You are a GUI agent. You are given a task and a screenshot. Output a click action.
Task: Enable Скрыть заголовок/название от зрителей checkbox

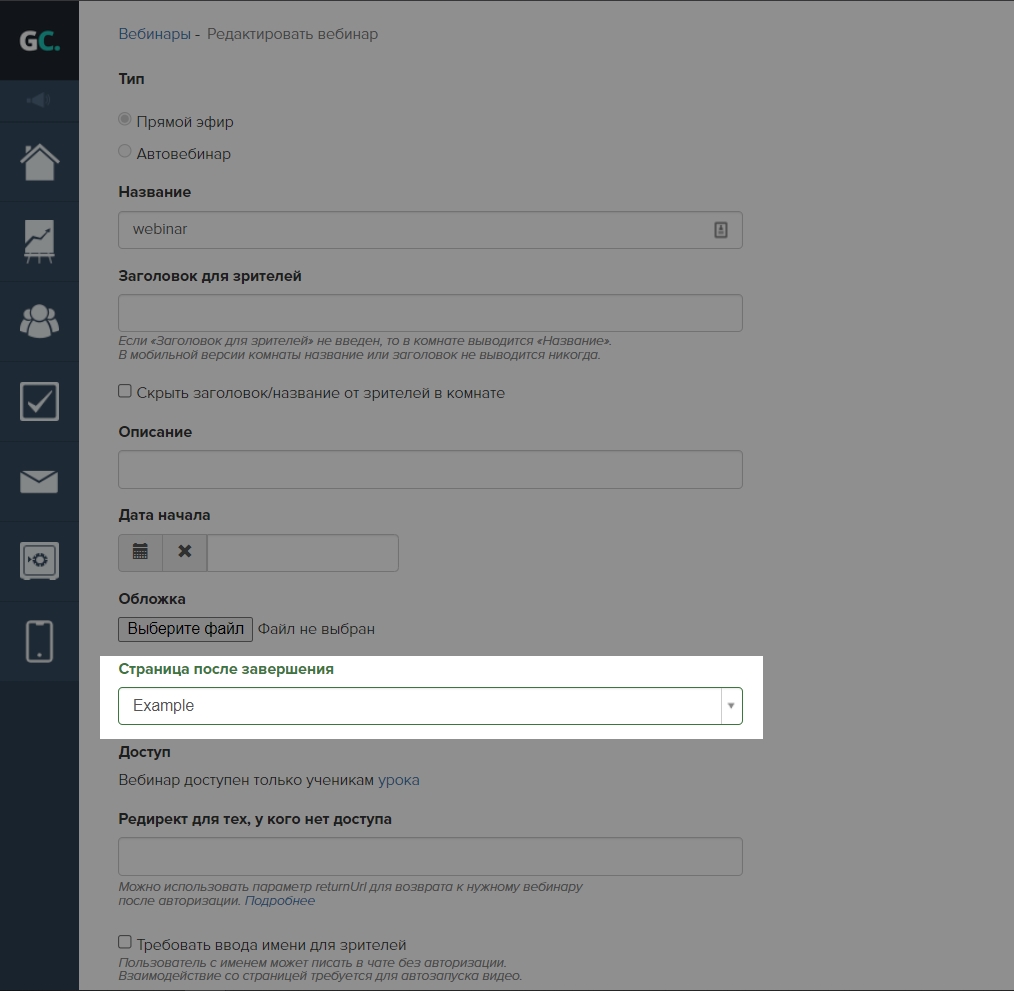tap(125, 391)
